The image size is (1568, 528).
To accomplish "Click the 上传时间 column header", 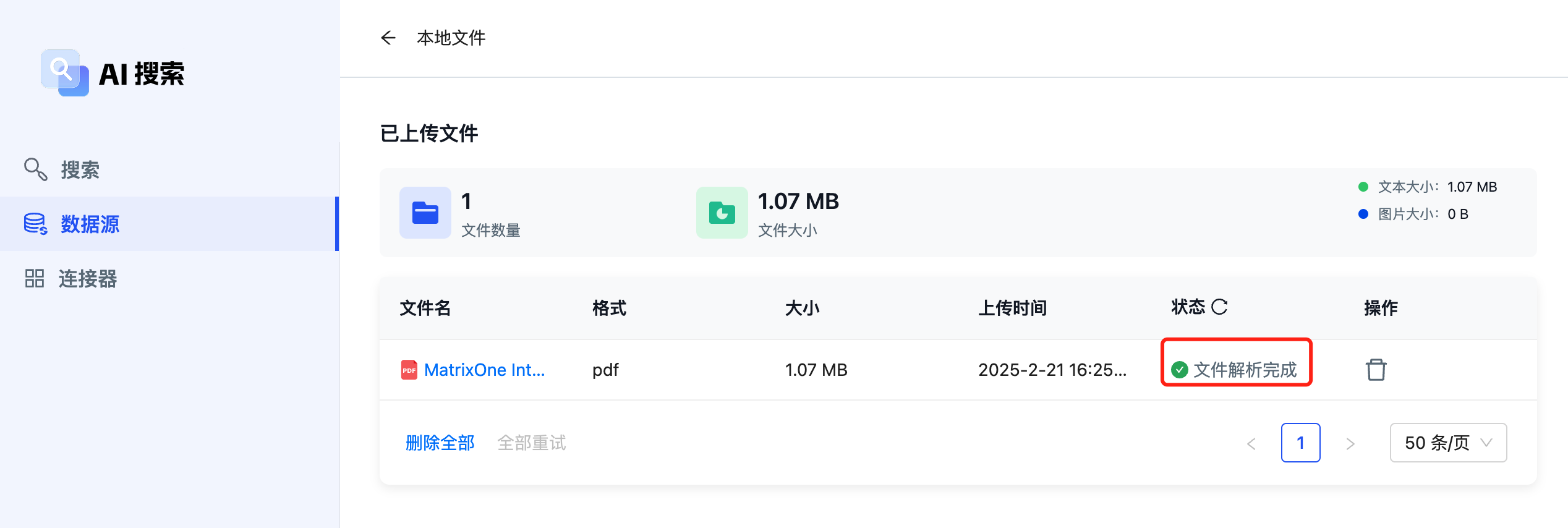I will coord(1012,308).
